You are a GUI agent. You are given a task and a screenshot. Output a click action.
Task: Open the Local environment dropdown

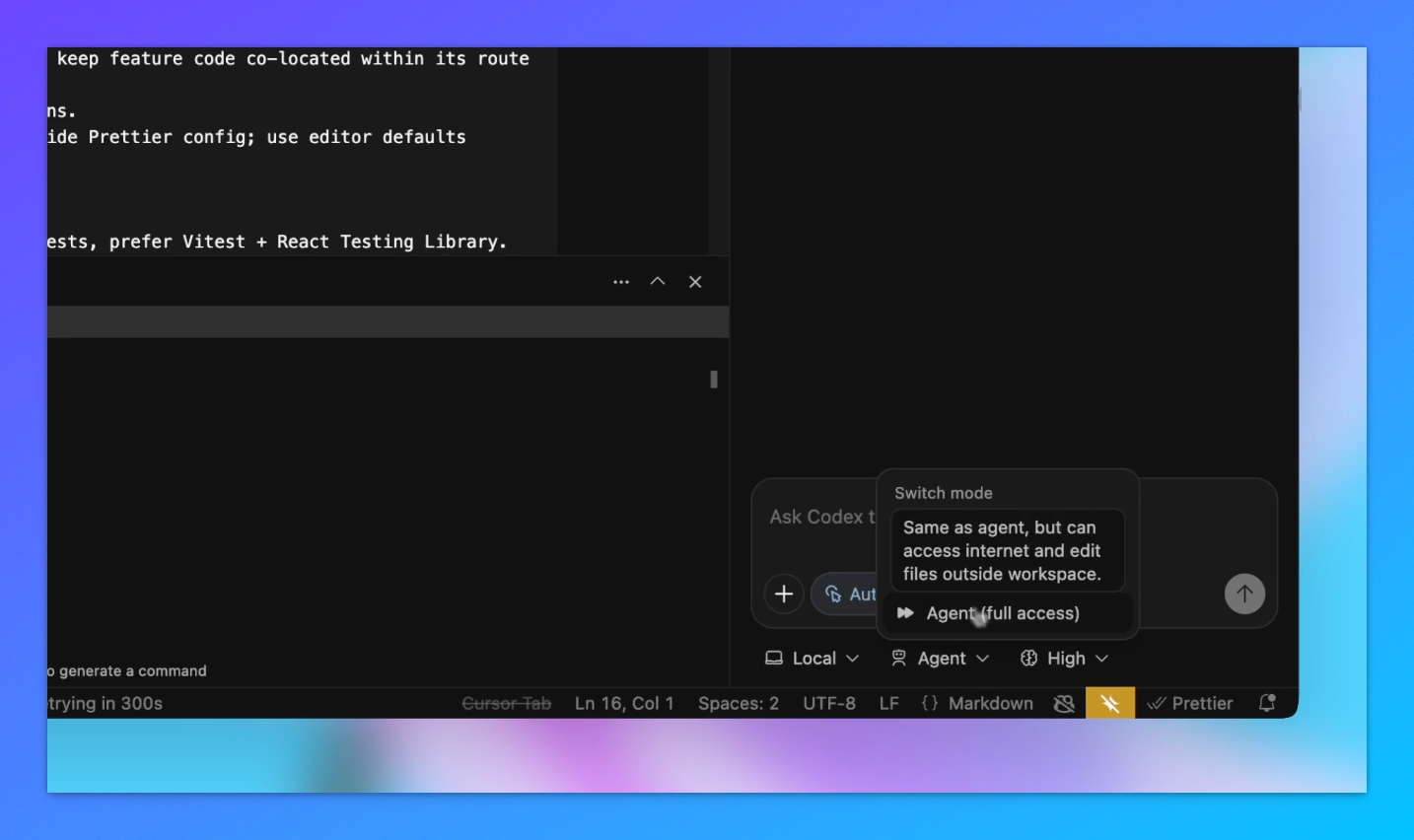pos(813,658)
